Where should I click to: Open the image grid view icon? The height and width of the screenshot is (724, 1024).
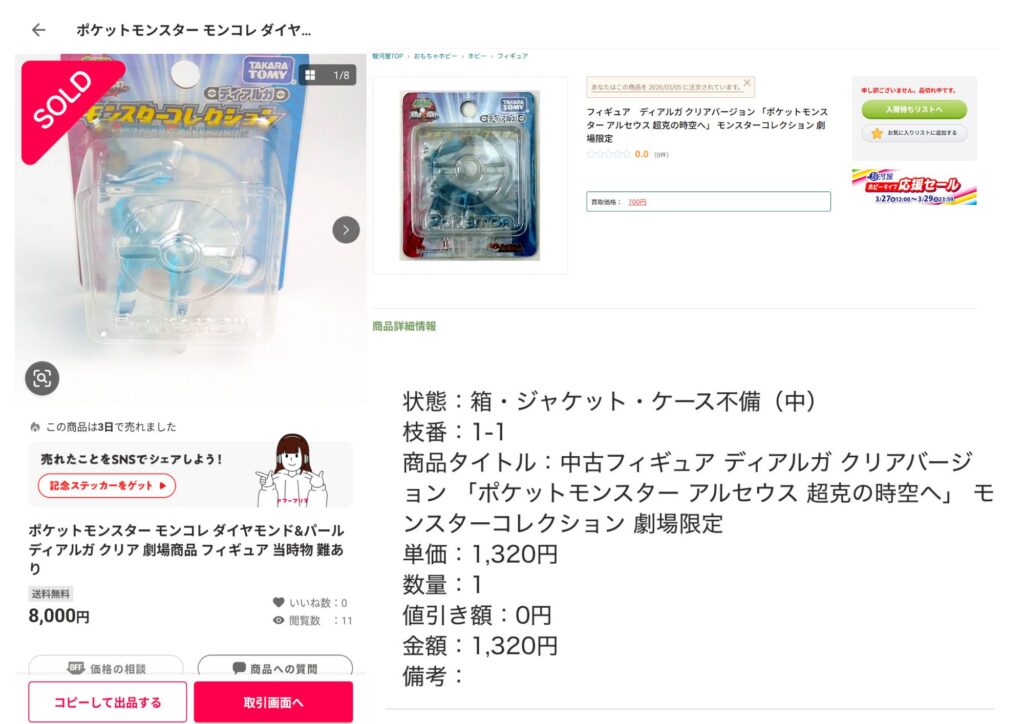(310, 75)
